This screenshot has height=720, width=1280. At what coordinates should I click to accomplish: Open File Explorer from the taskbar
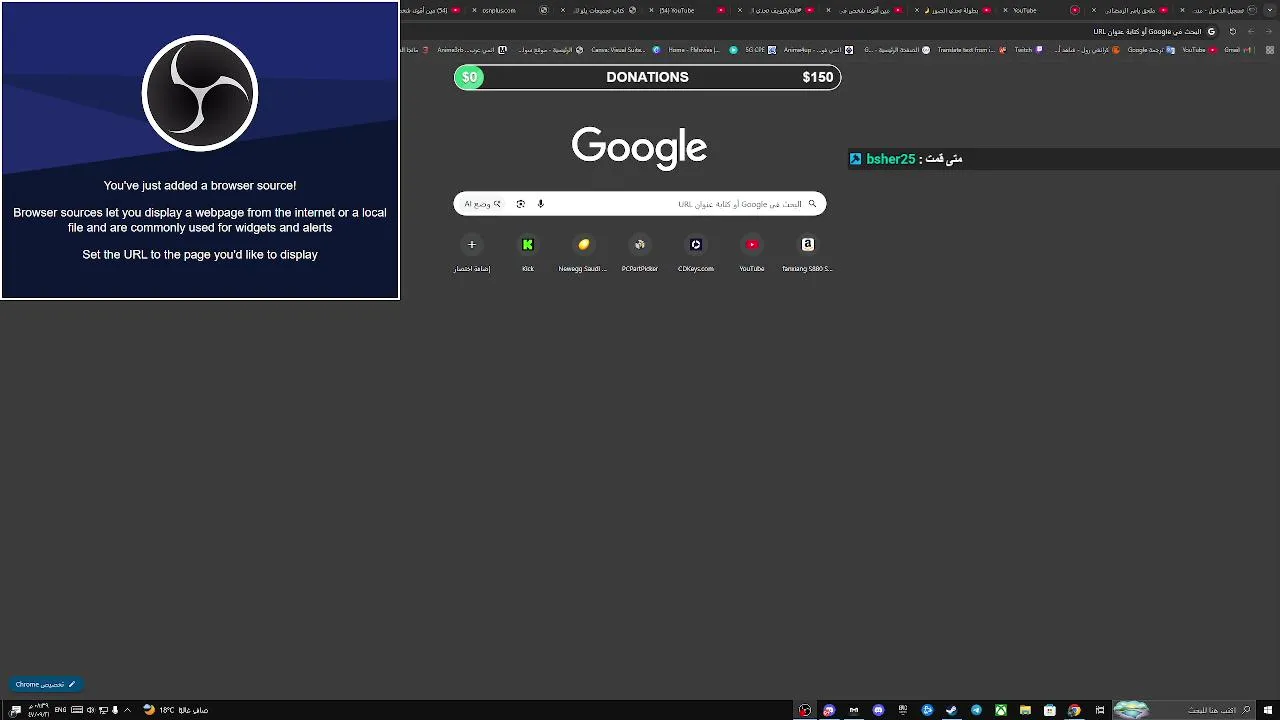click(1025, 710)
